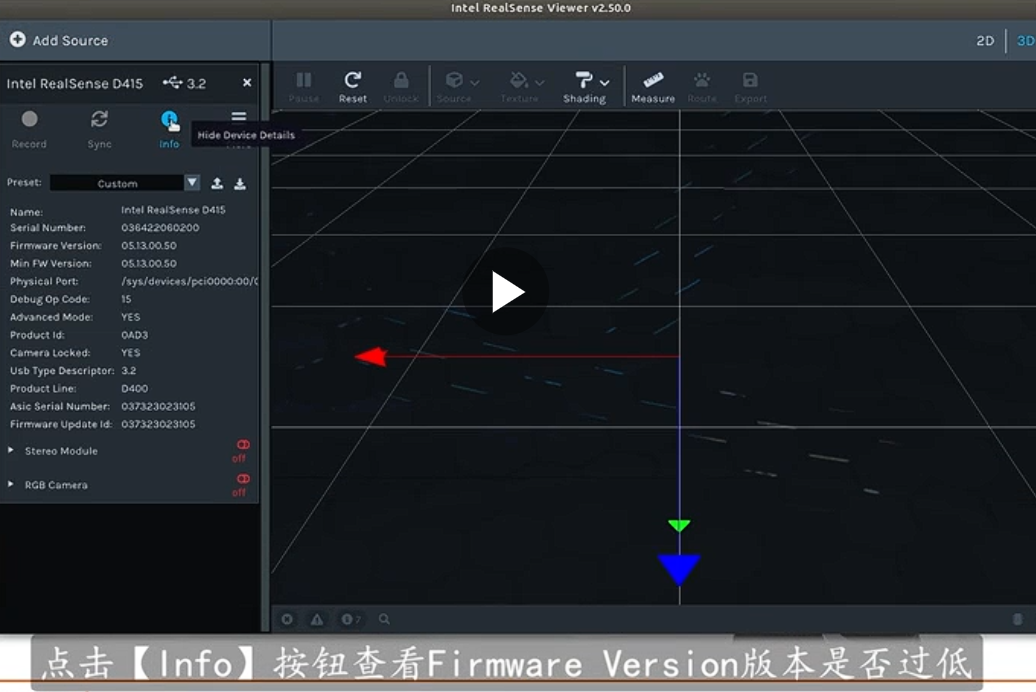Click the preset dropdown arrow

(192, 182)
